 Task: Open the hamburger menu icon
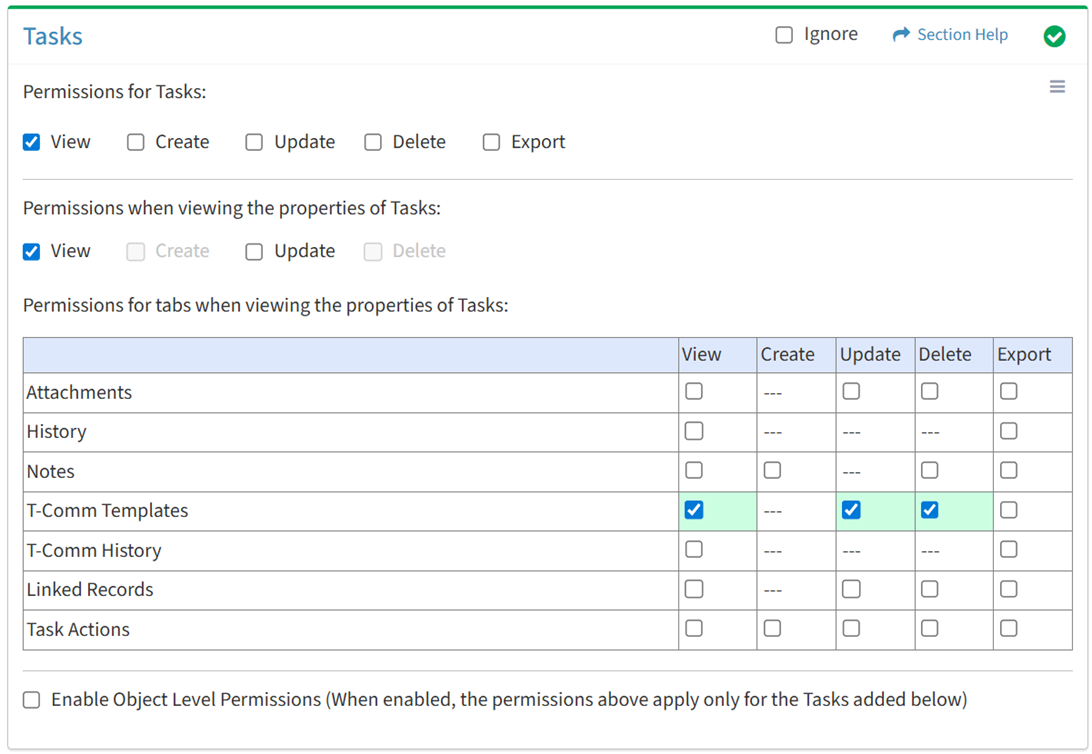[1057, 87]
